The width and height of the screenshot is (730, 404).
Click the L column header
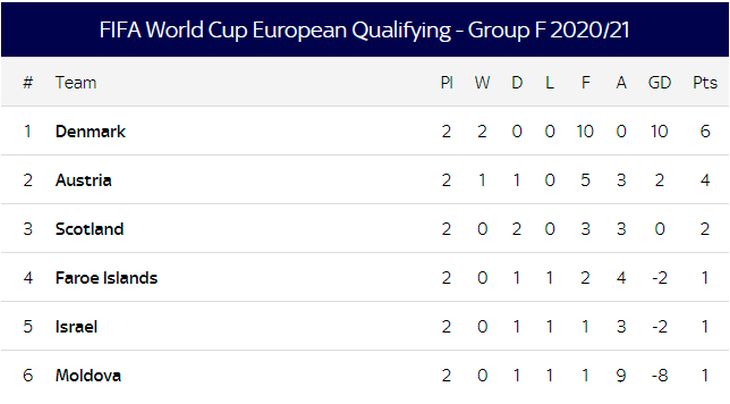point(550,83)
